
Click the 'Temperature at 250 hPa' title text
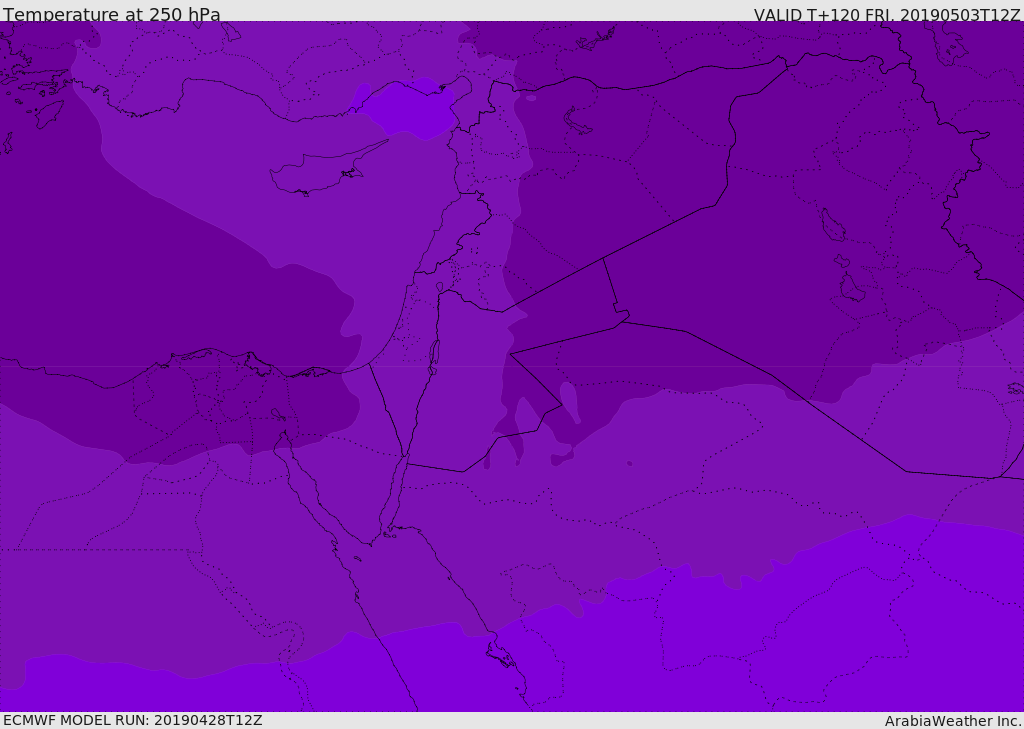112,14
